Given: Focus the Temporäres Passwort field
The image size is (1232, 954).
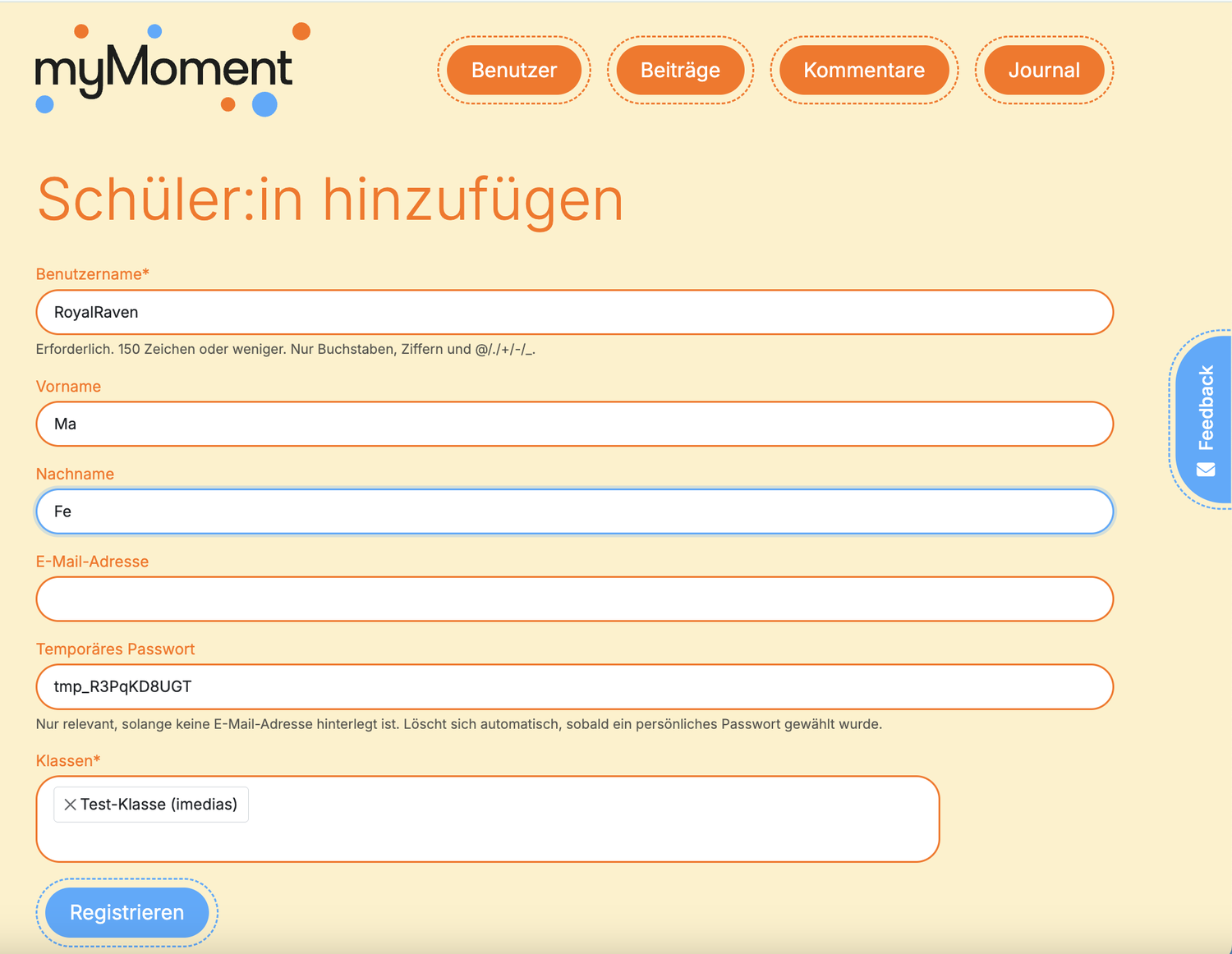Looking at the screenshot, I should click(574, 686).
